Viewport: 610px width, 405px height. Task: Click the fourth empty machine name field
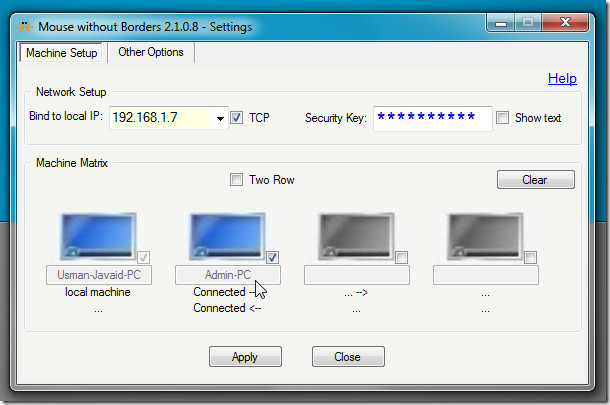(486, 275)
